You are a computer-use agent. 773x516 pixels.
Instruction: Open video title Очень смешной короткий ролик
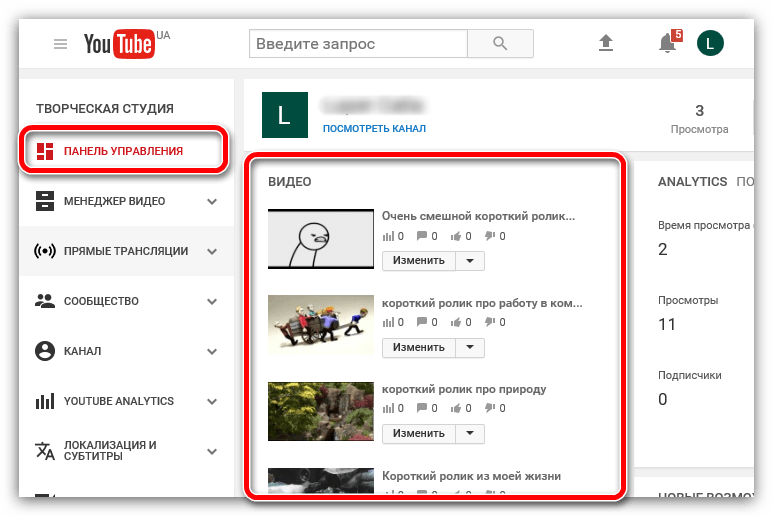(478, 216)
